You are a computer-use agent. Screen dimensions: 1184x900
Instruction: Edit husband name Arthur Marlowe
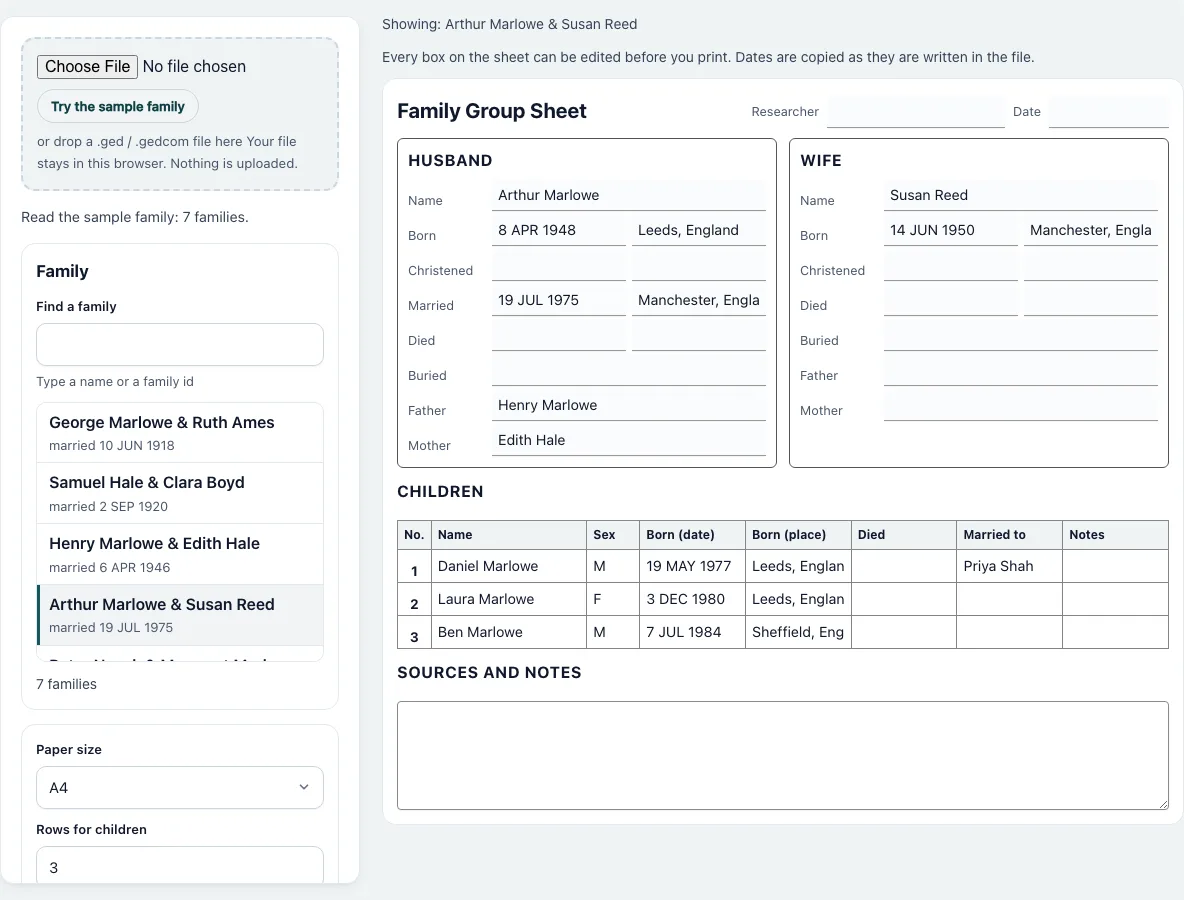tap(629, 195)
